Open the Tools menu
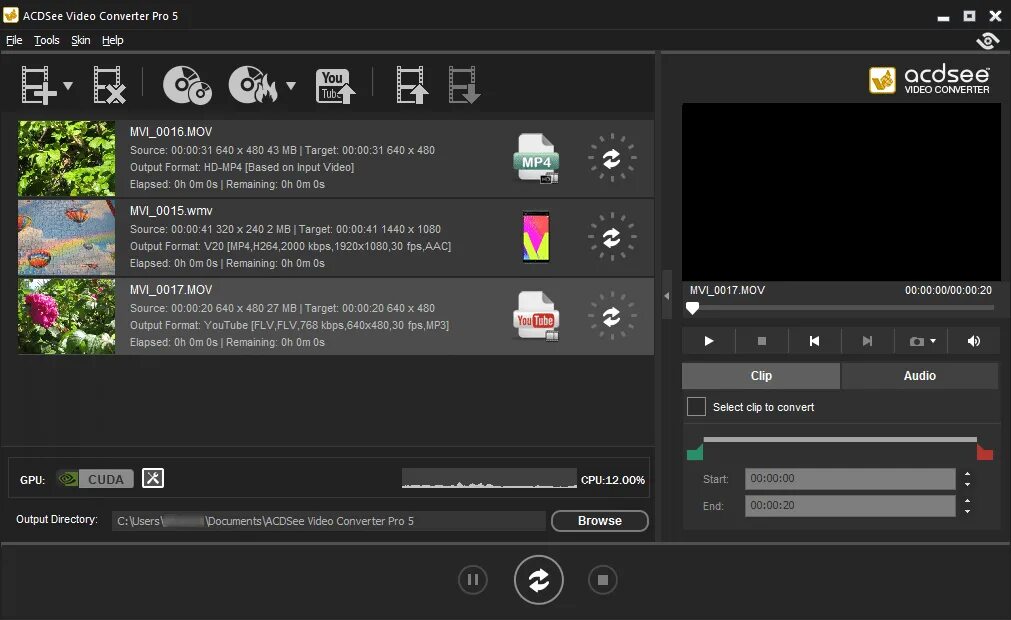The width and height of the screenshot is (1011, 620). 46,40
